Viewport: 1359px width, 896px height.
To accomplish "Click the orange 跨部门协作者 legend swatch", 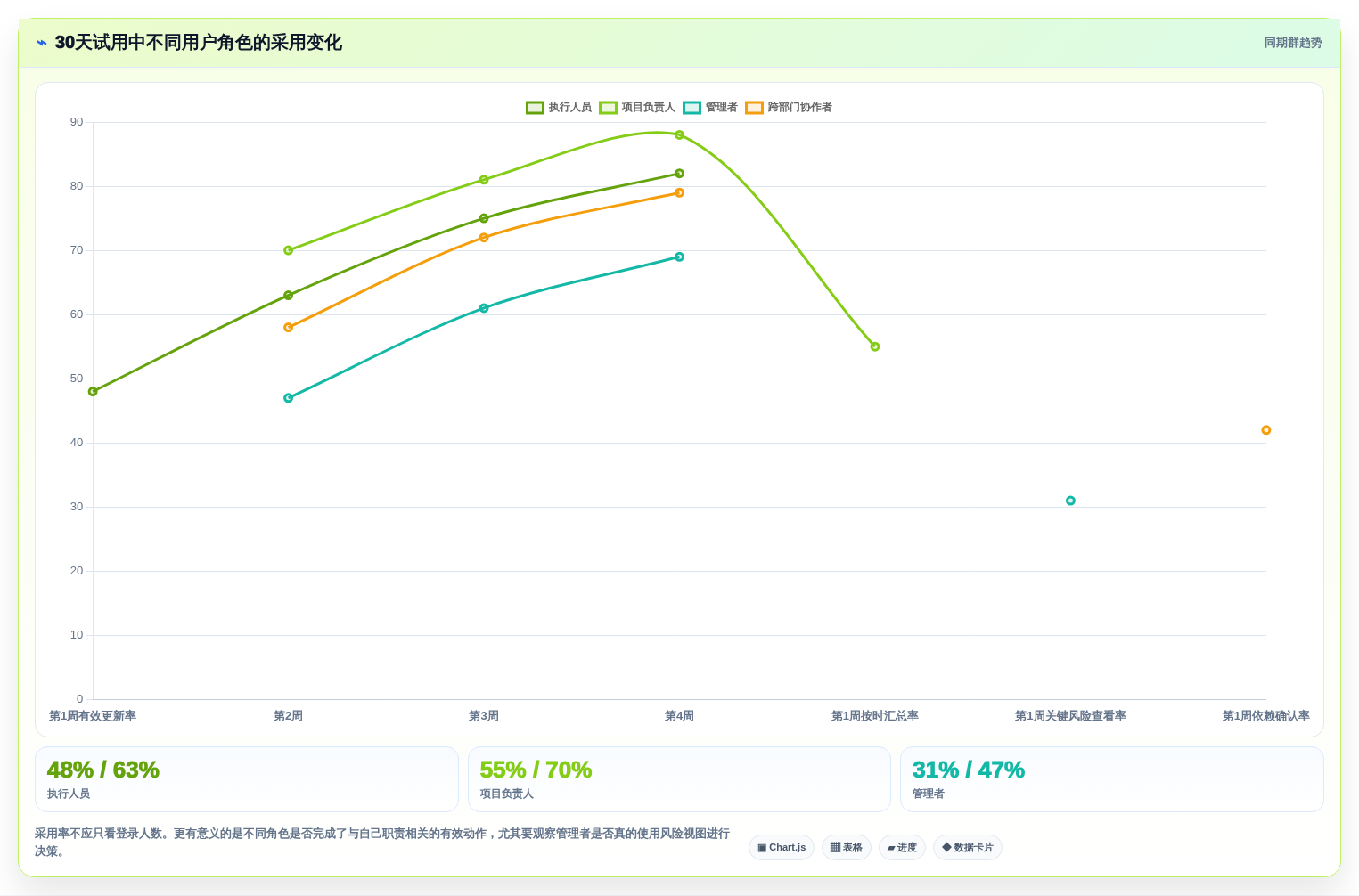I will click(x=754, y=108).
